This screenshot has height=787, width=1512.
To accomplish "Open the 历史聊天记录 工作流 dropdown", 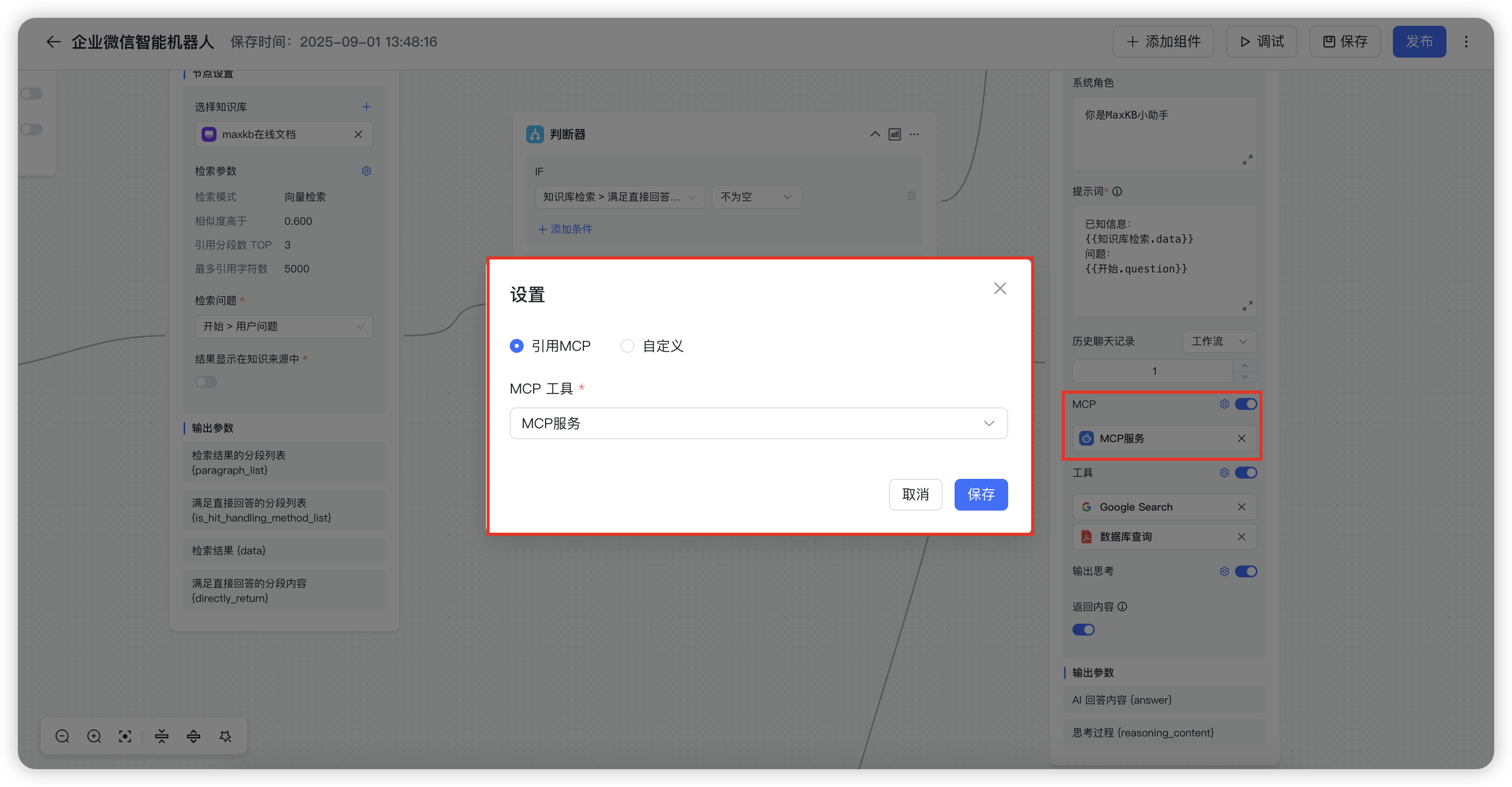I will click(1219, 341).
